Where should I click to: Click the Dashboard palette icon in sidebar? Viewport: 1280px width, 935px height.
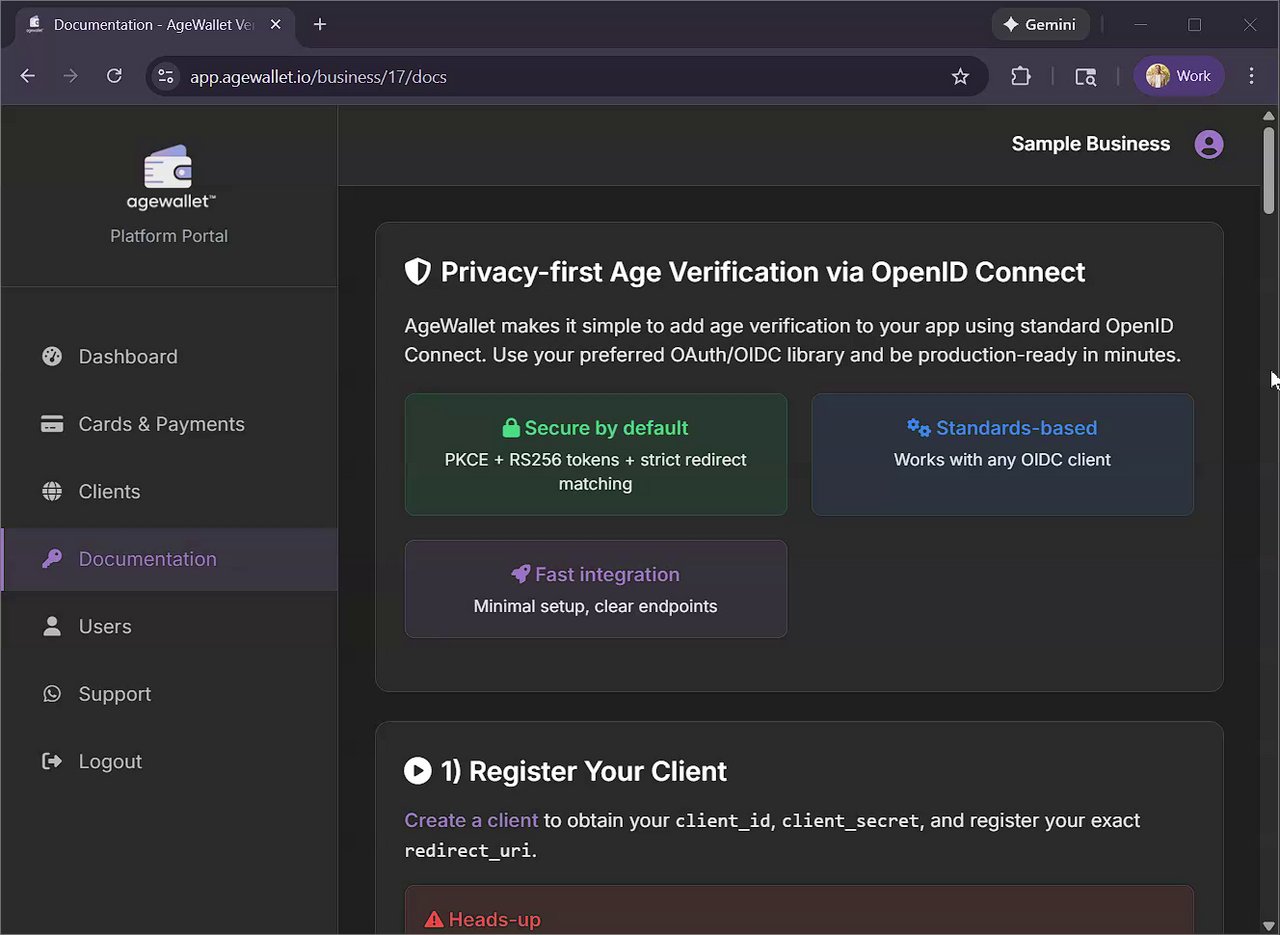(x=52, y=356)
